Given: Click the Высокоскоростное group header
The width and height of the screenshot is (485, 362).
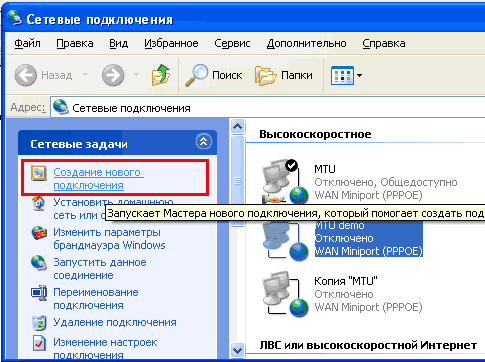Looking at the screenshot, I should click(x=315, y=134).
